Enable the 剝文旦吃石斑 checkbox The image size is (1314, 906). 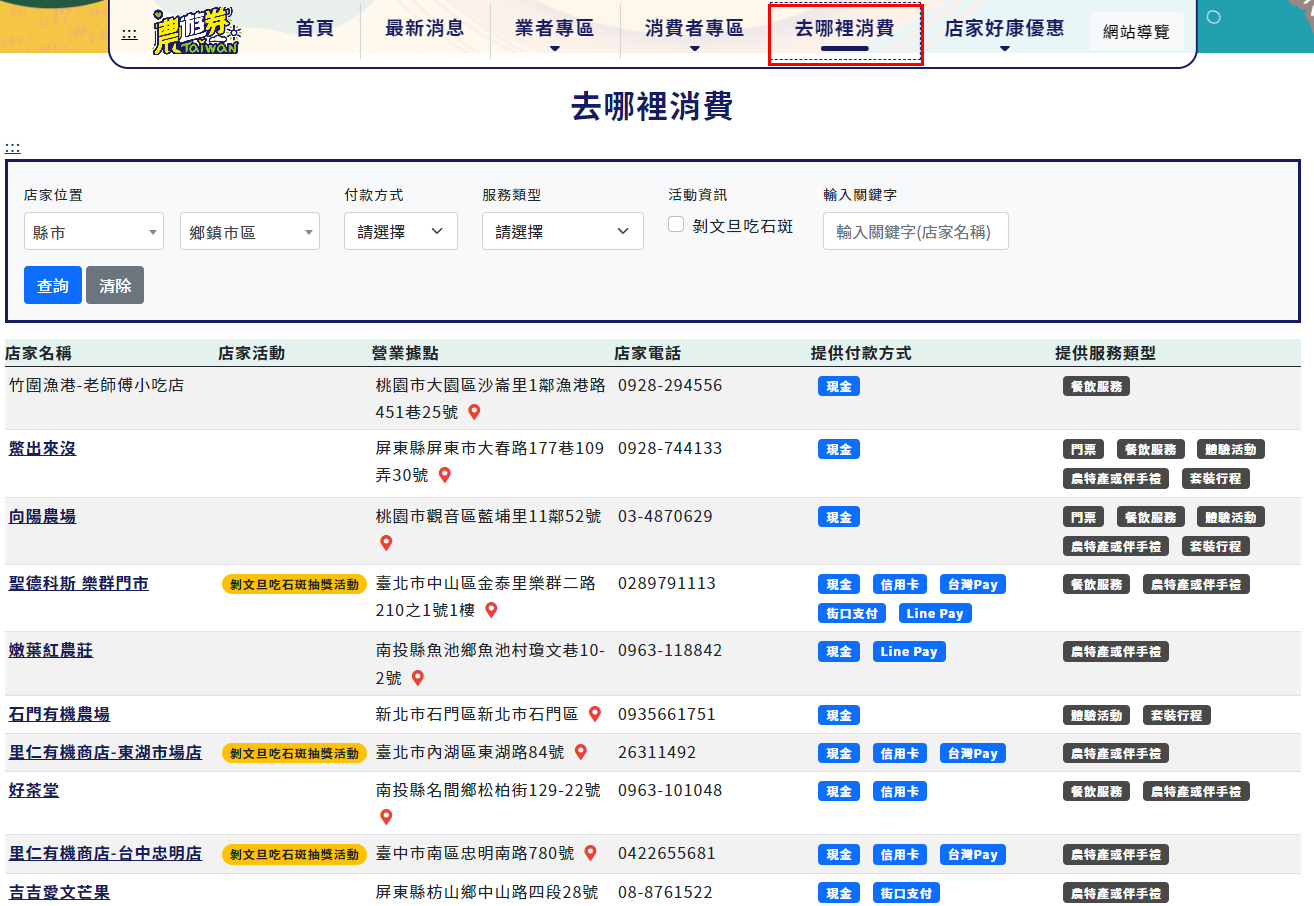[676, 225]
